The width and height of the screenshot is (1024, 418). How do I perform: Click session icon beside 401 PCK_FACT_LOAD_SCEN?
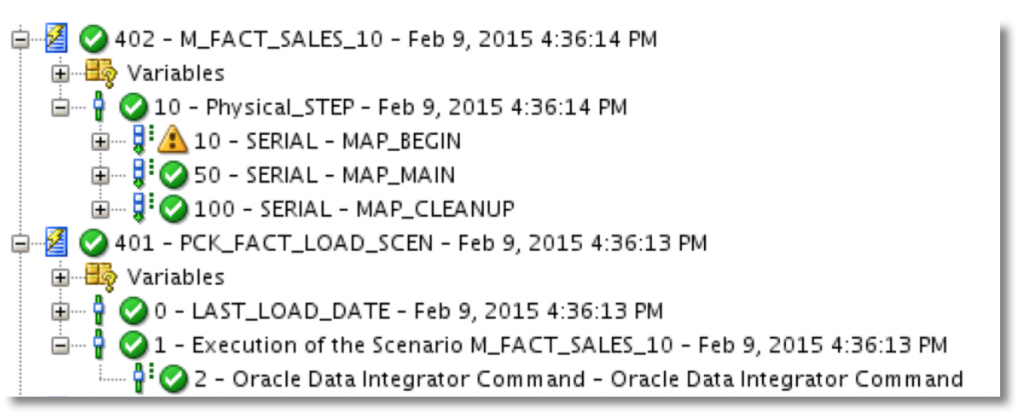(57, 243)
